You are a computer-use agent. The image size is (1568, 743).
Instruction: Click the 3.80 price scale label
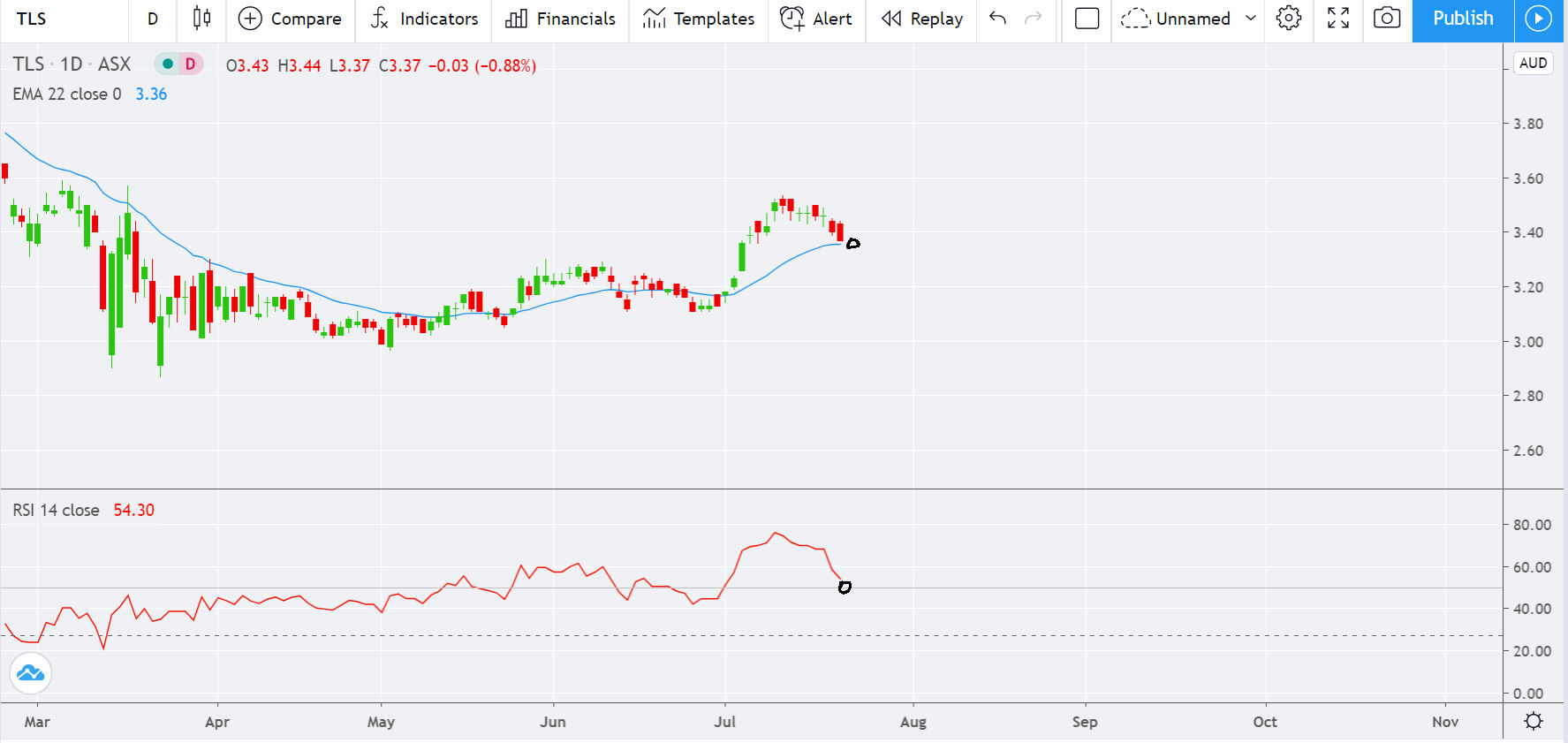tap(1528, 124)
